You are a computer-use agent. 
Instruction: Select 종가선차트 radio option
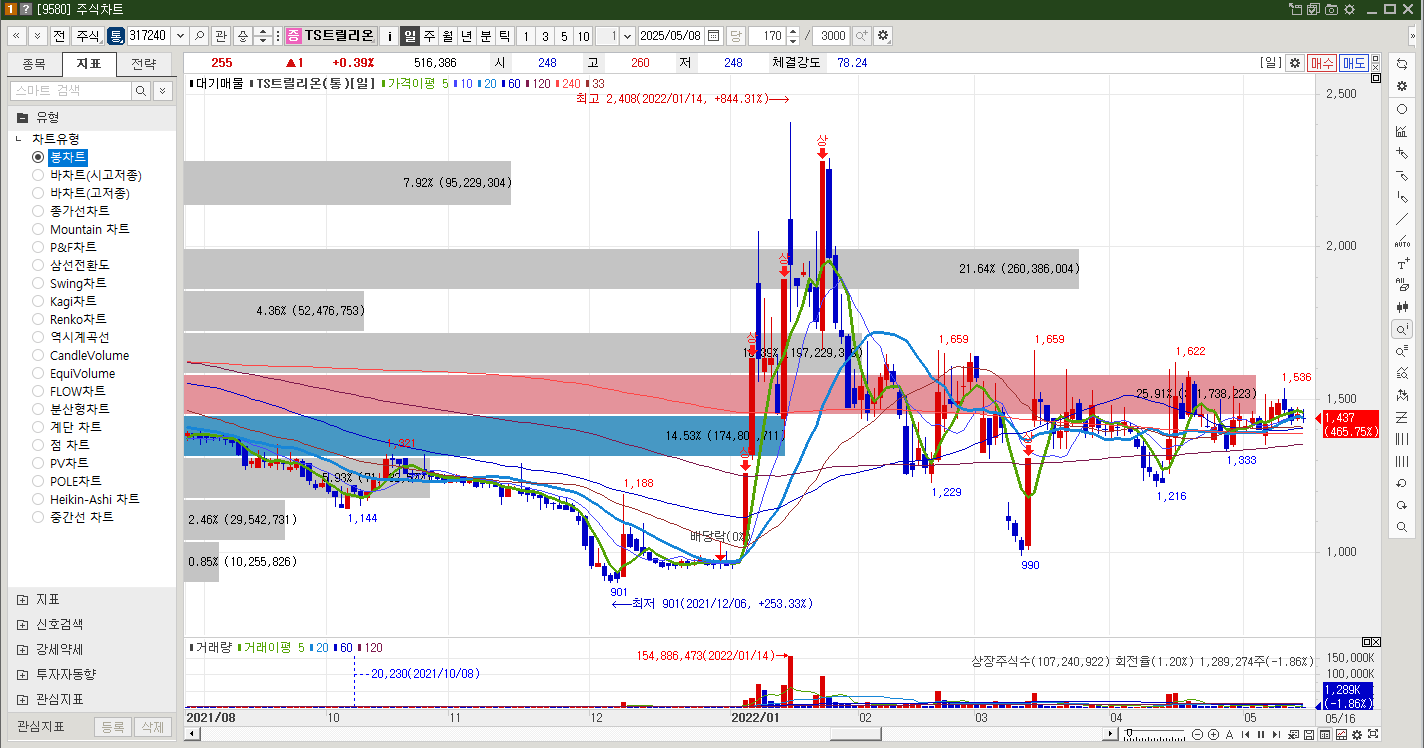tap(71, 211)
